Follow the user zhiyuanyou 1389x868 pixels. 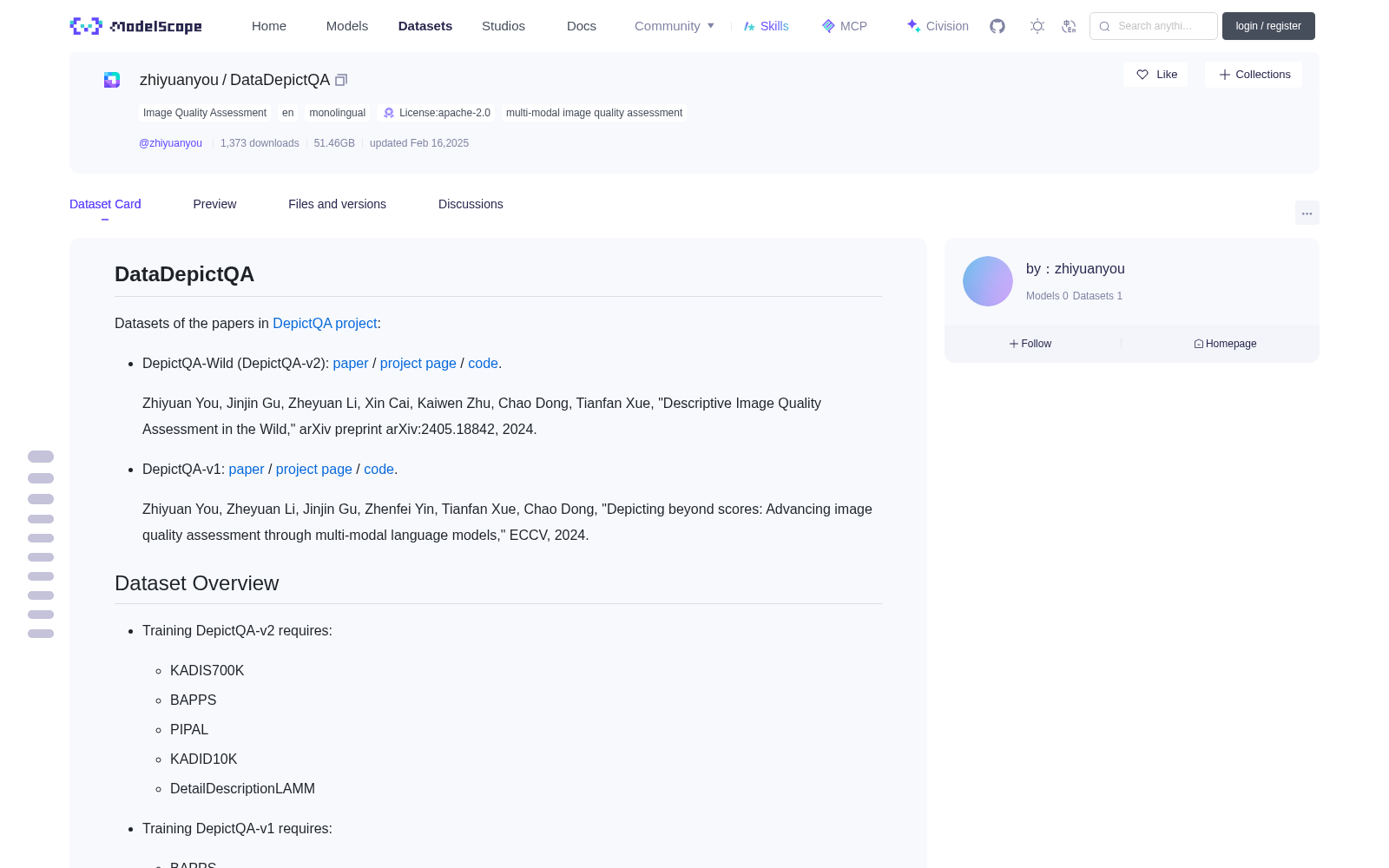[x=1030, y=344]
